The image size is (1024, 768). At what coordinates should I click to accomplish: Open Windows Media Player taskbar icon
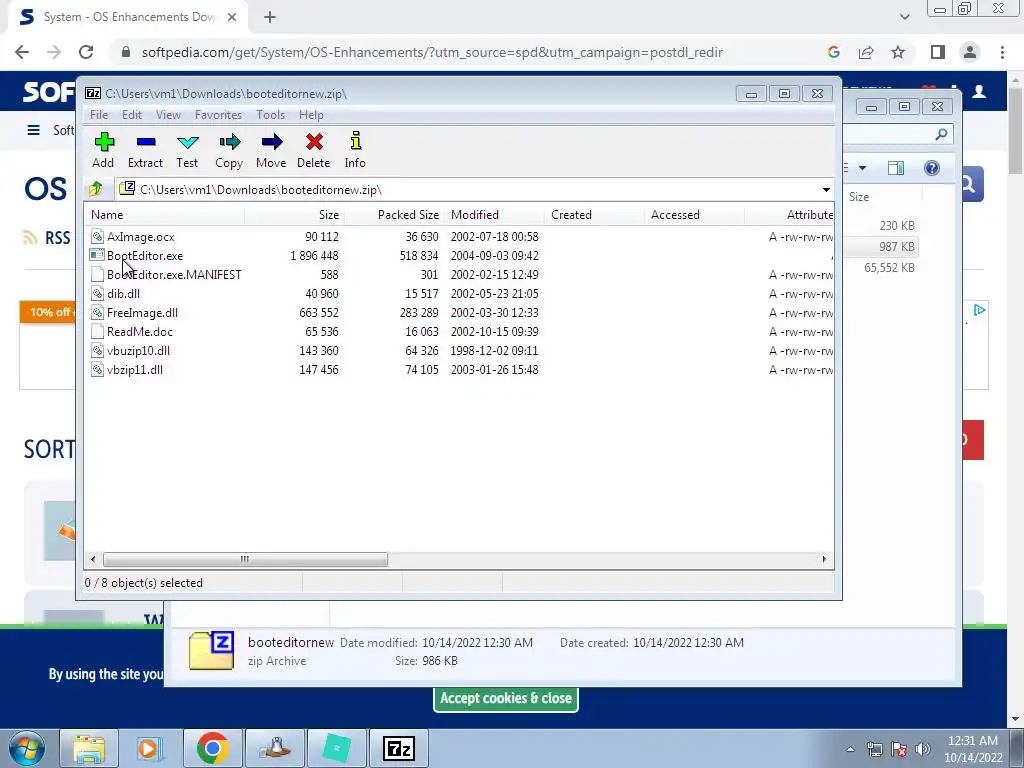(150, 748)
